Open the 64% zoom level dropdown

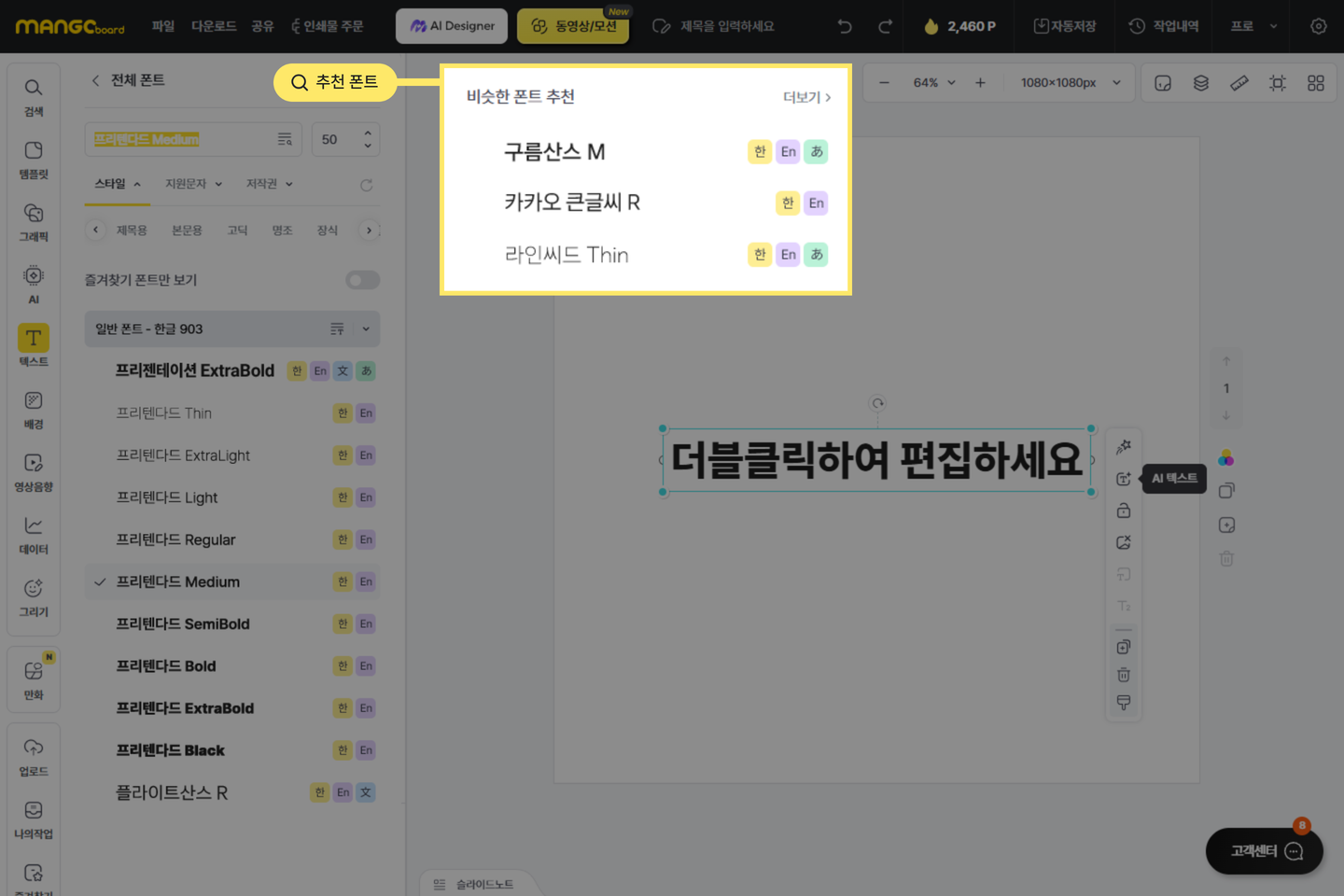(x=934, y=83)
